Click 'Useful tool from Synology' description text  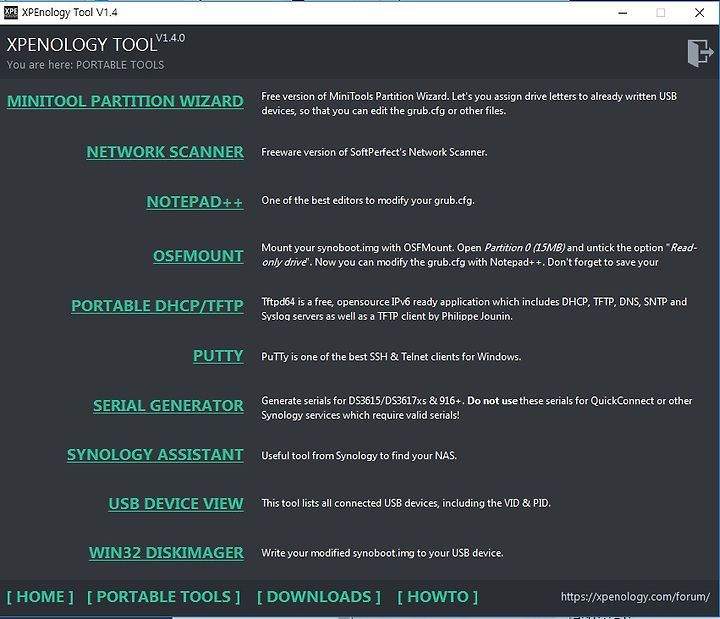[x=359, y=456]
